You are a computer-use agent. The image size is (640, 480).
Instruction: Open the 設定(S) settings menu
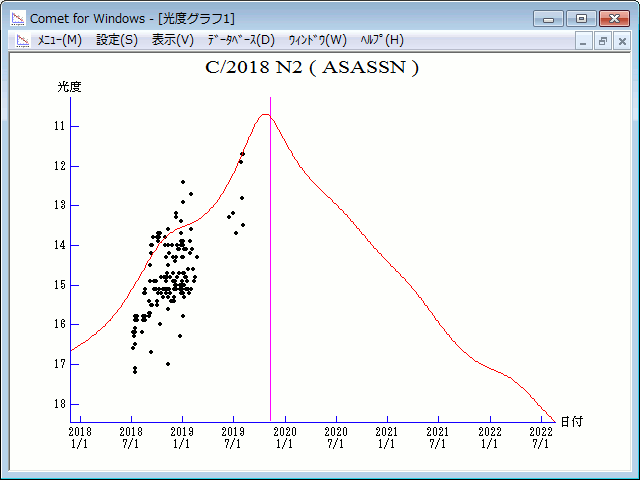pos(117,40)
